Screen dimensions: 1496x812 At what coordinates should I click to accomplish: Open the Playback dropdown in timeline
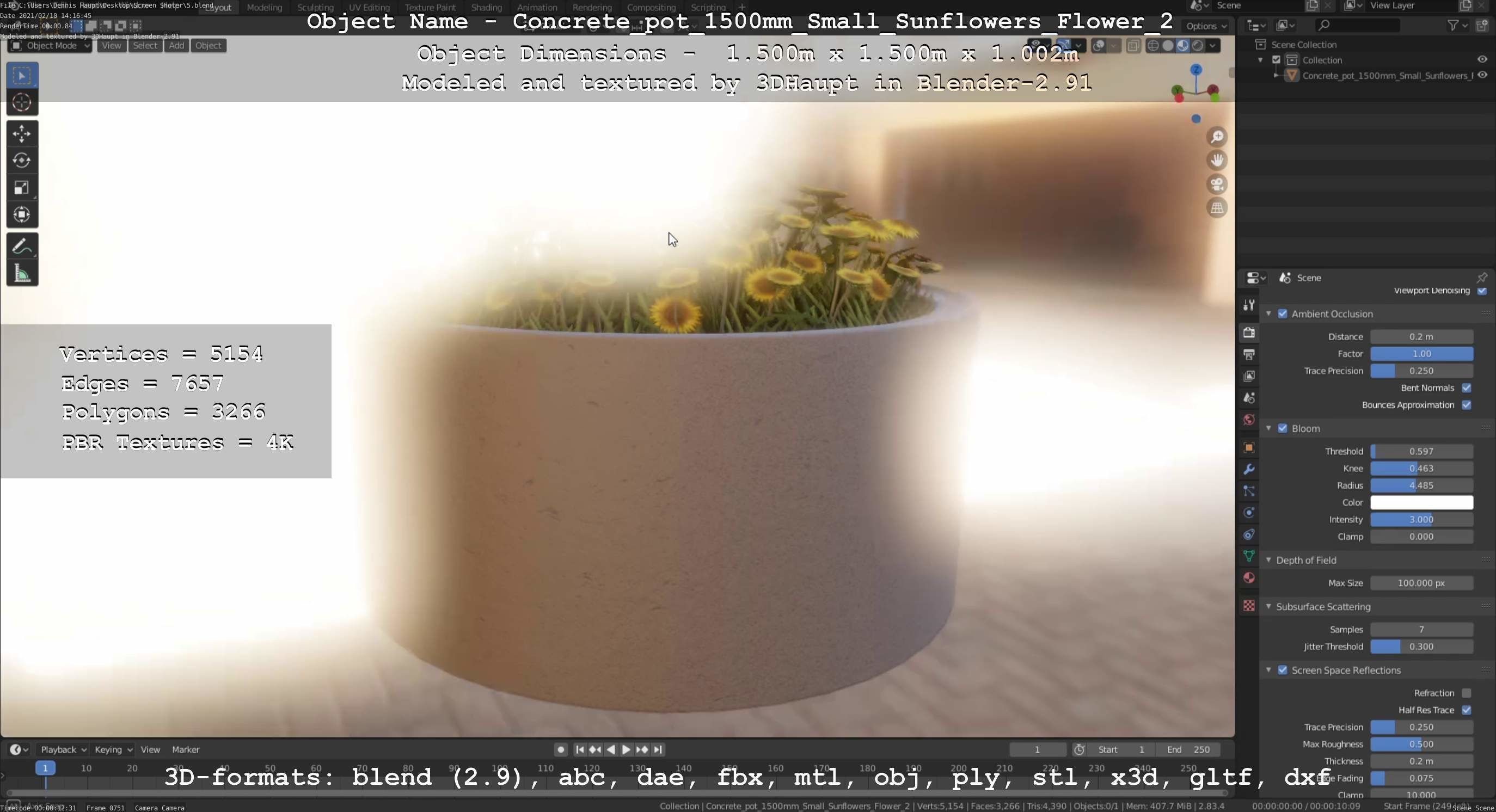(x=63, y=750)
